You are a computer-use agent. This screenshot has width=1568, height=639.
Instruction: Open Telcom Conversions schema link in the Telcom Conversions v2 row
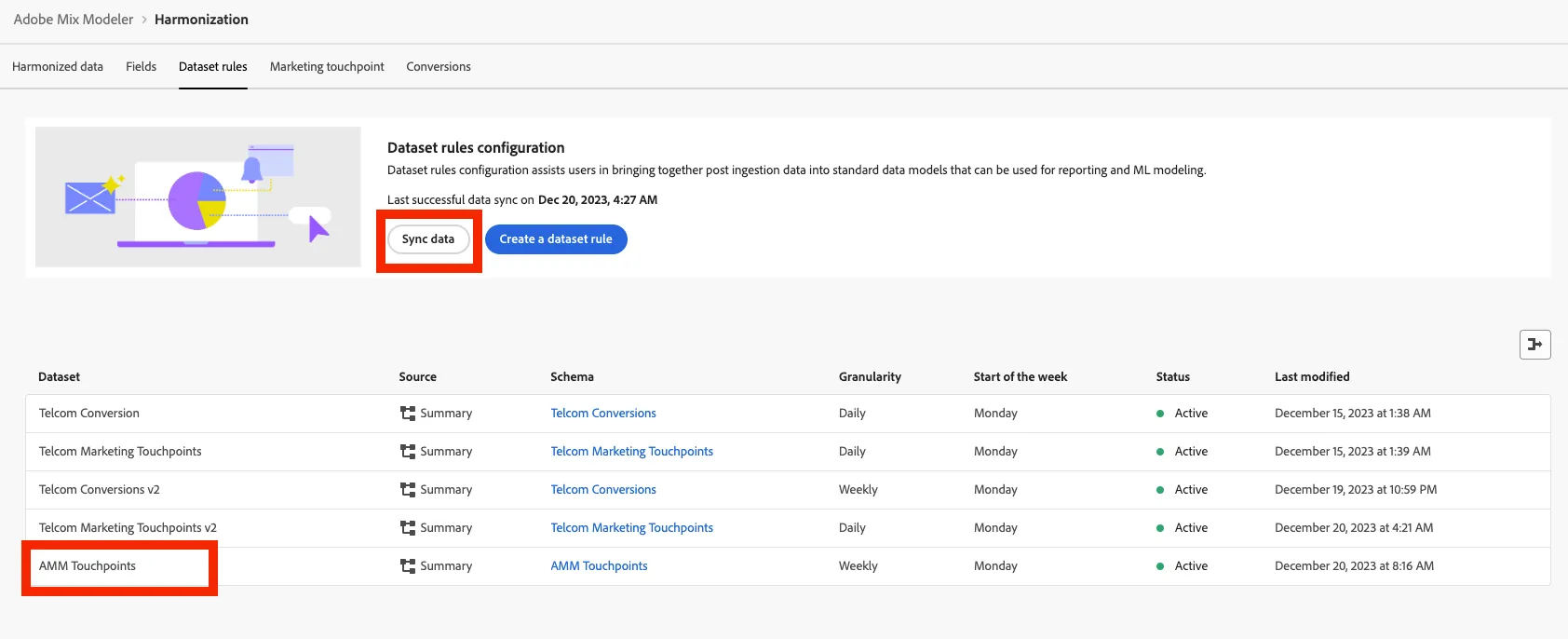603,490
